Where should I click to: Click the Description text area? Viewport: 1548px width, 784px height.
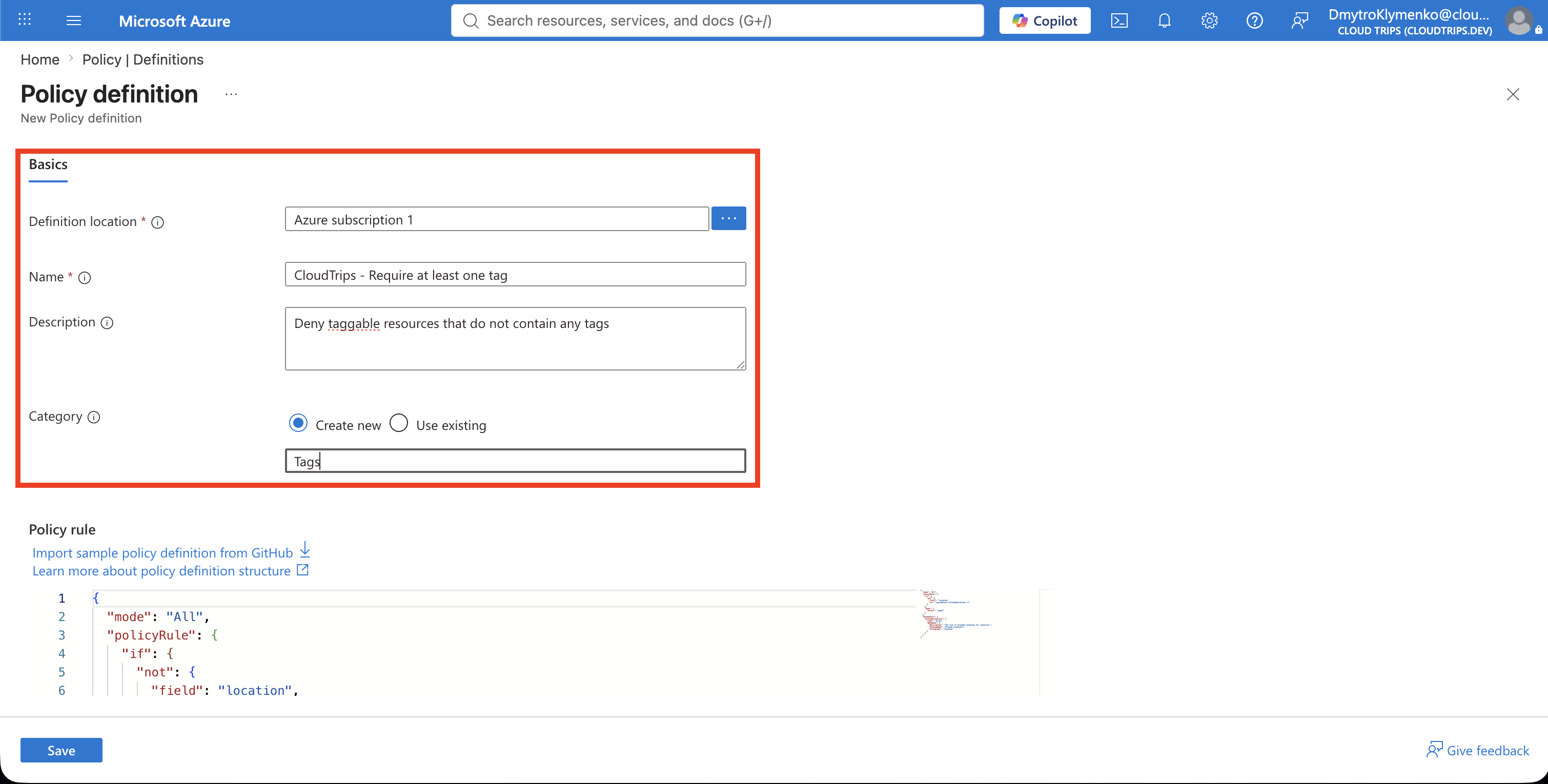[515, 339]
